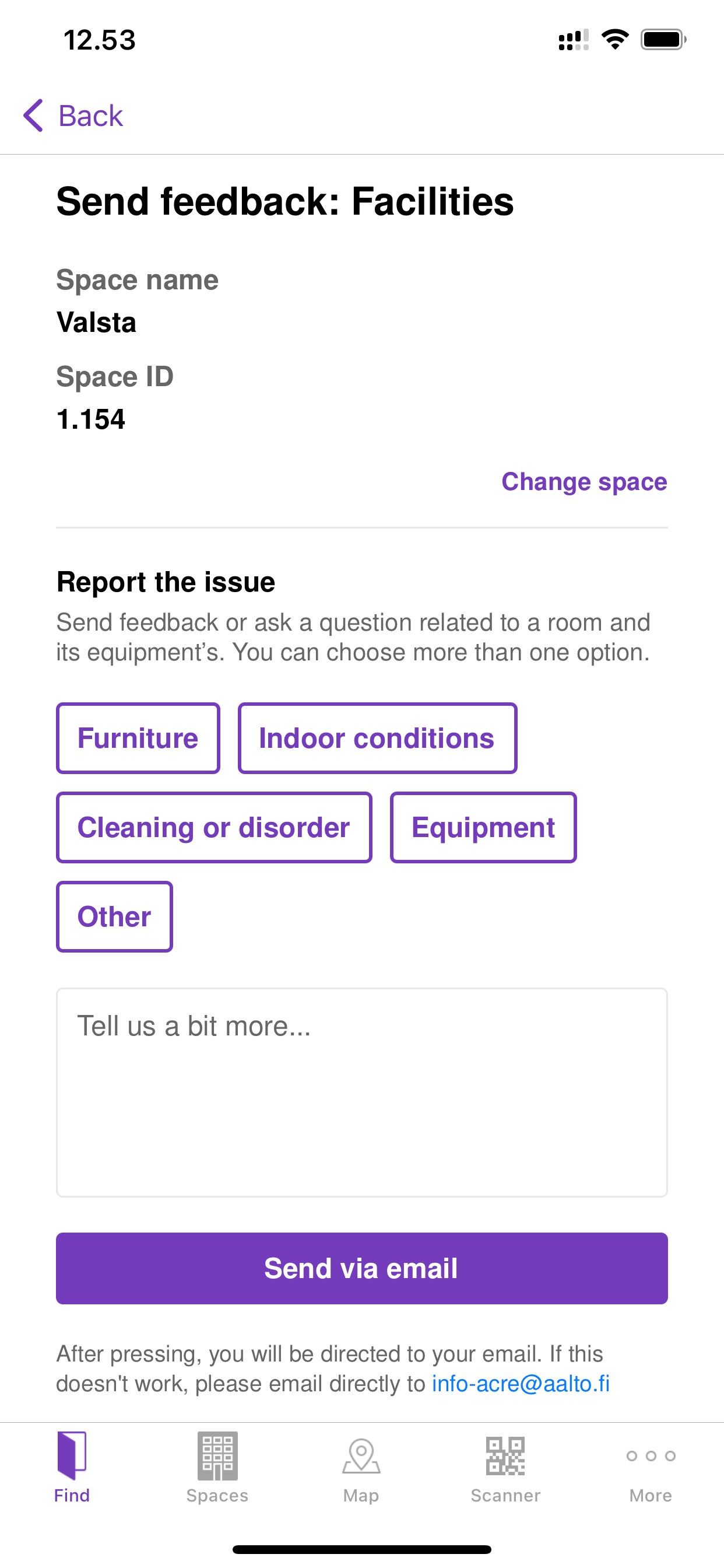Tap the Wi-Fi status icon
The image size is (724, 1568).
(614, 40)
